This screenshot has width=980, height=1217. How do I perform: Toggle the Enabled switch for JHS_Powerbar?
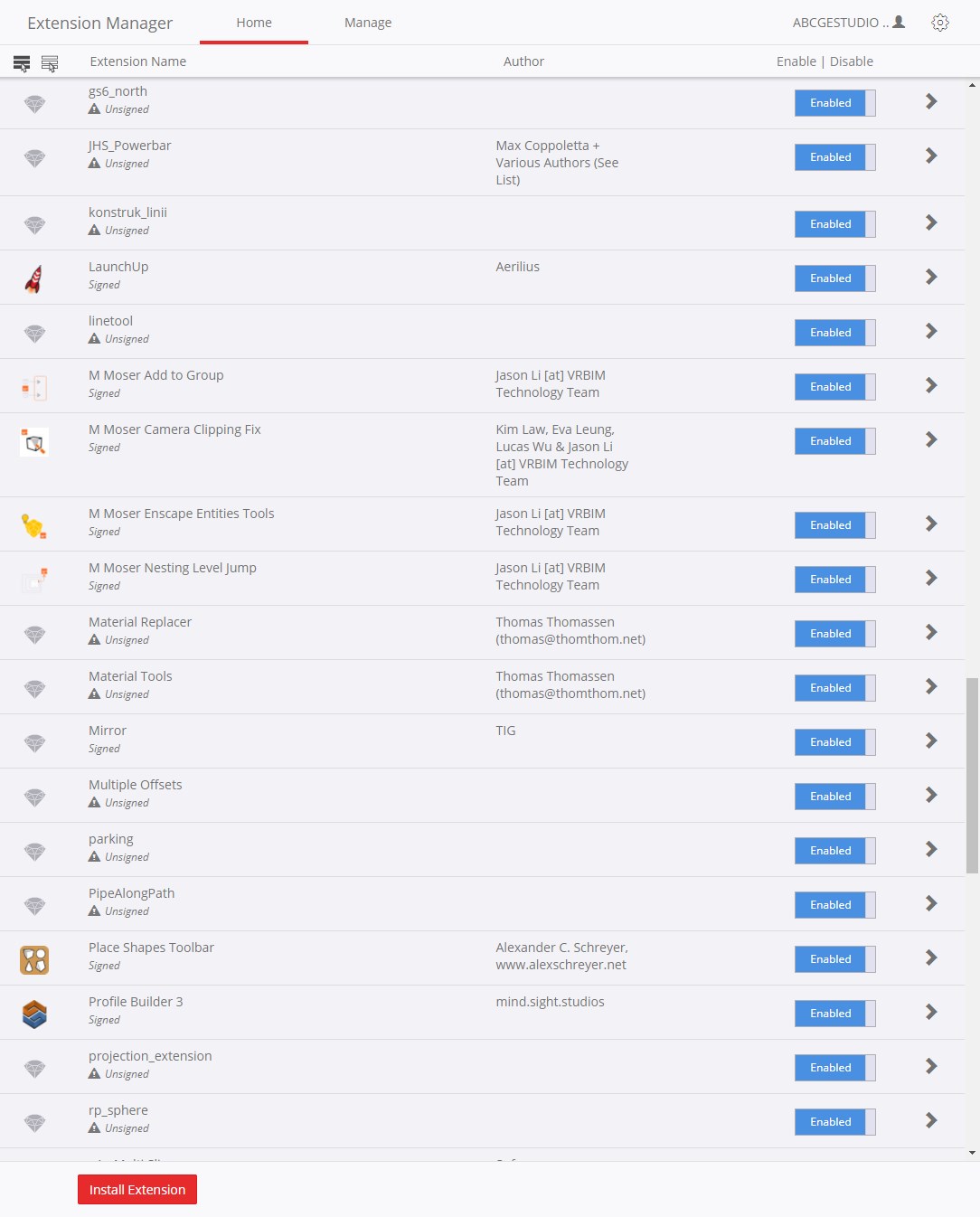pos(835,157)
